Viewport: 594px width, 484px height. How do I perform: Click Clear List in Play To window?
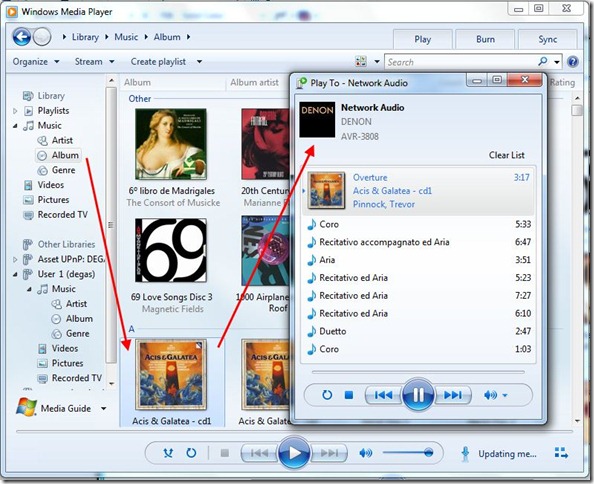click(x=506, y=155)
